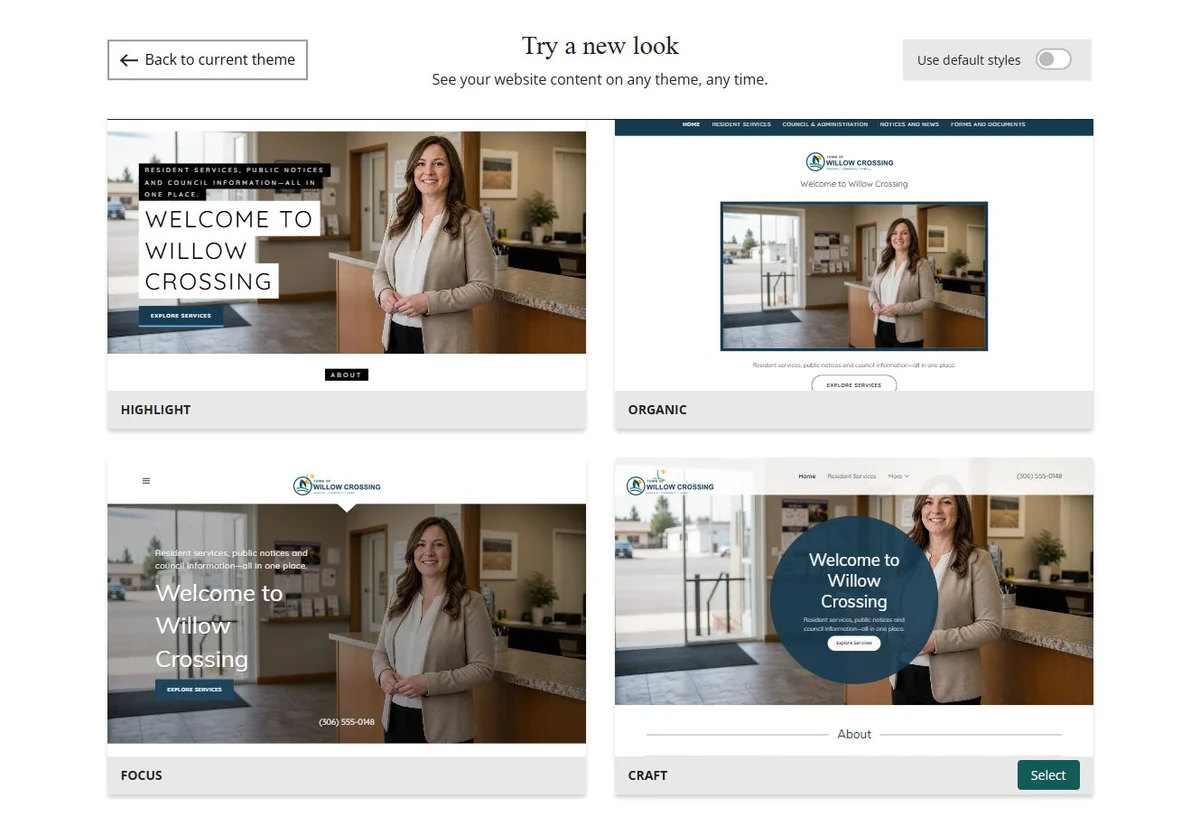Click Resident Services nav in Craft preview
Viewport: 1200px width, 823px height.
click(852, 476)
